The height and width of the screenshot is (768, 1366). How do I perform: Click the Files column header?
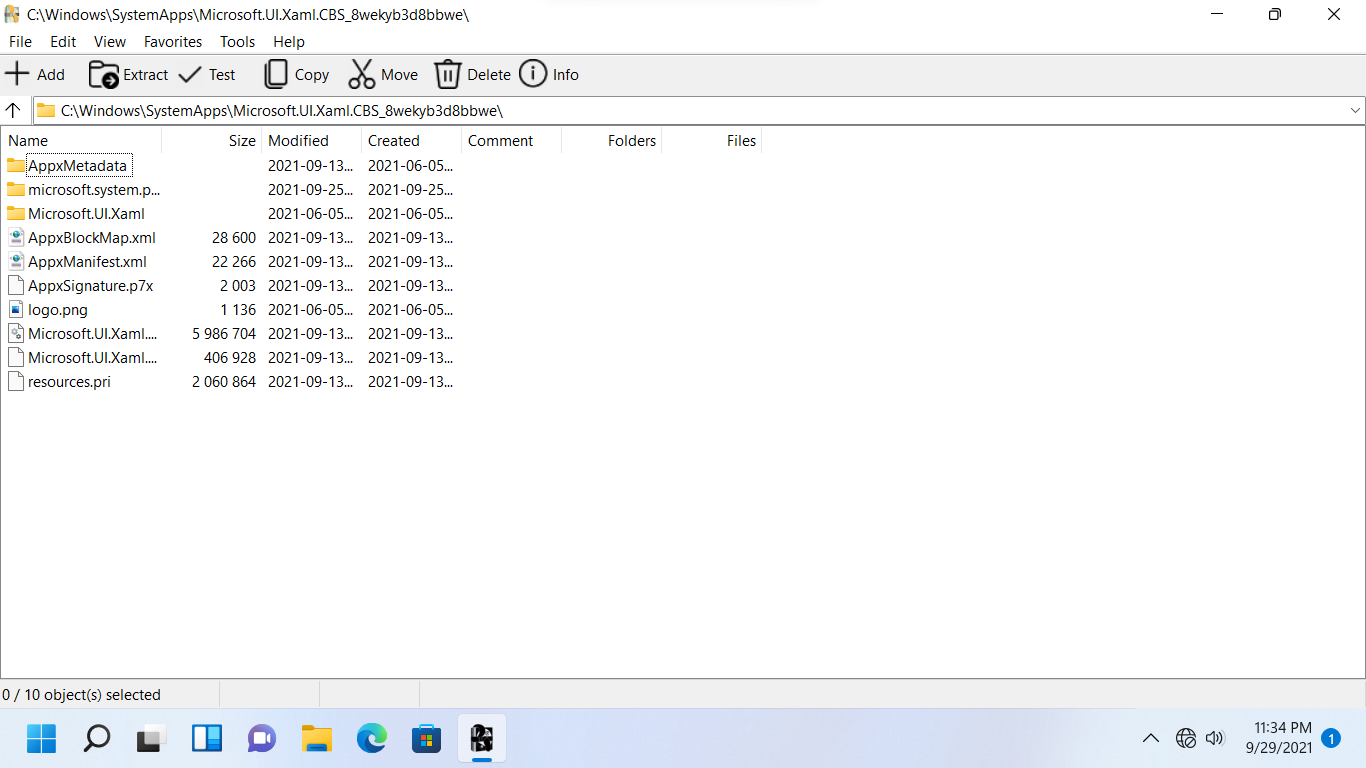(712, 141)
